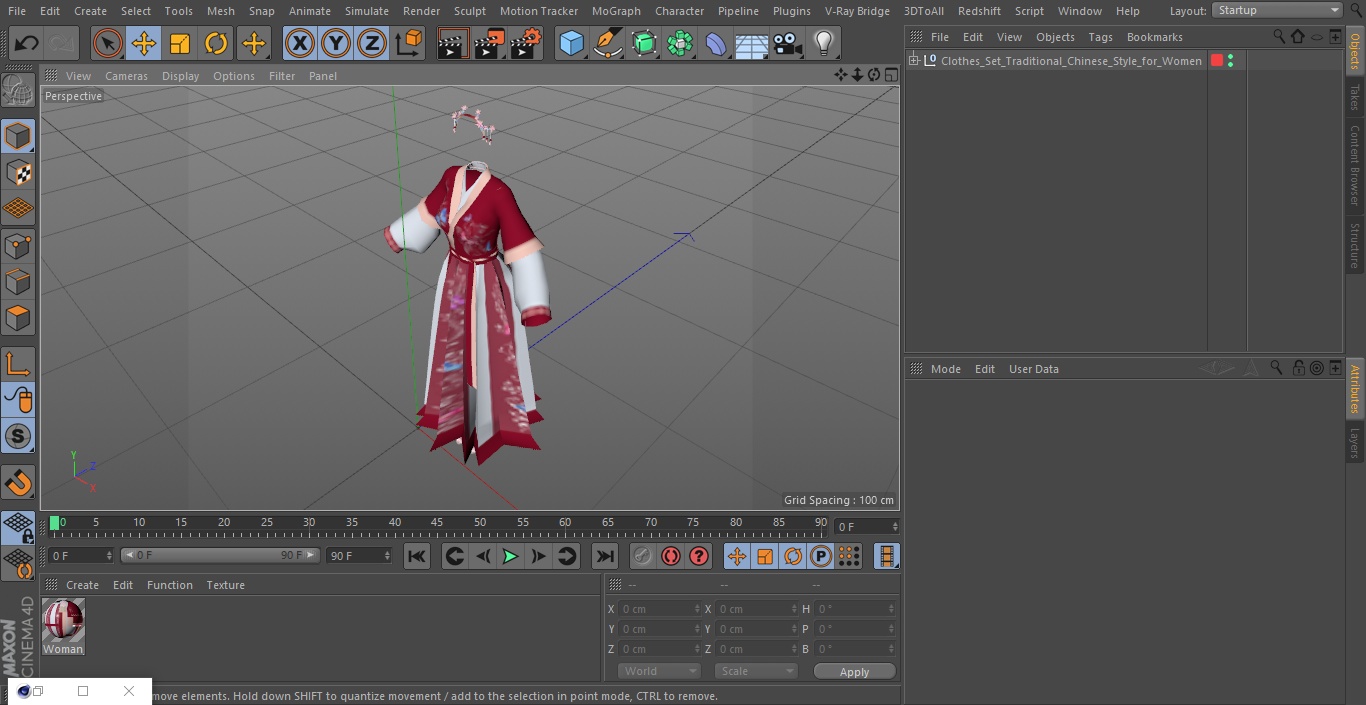The width and height of the screenshot is (1366, 705).
Task: Add a Camera object
Action: (x=787, y=43)
